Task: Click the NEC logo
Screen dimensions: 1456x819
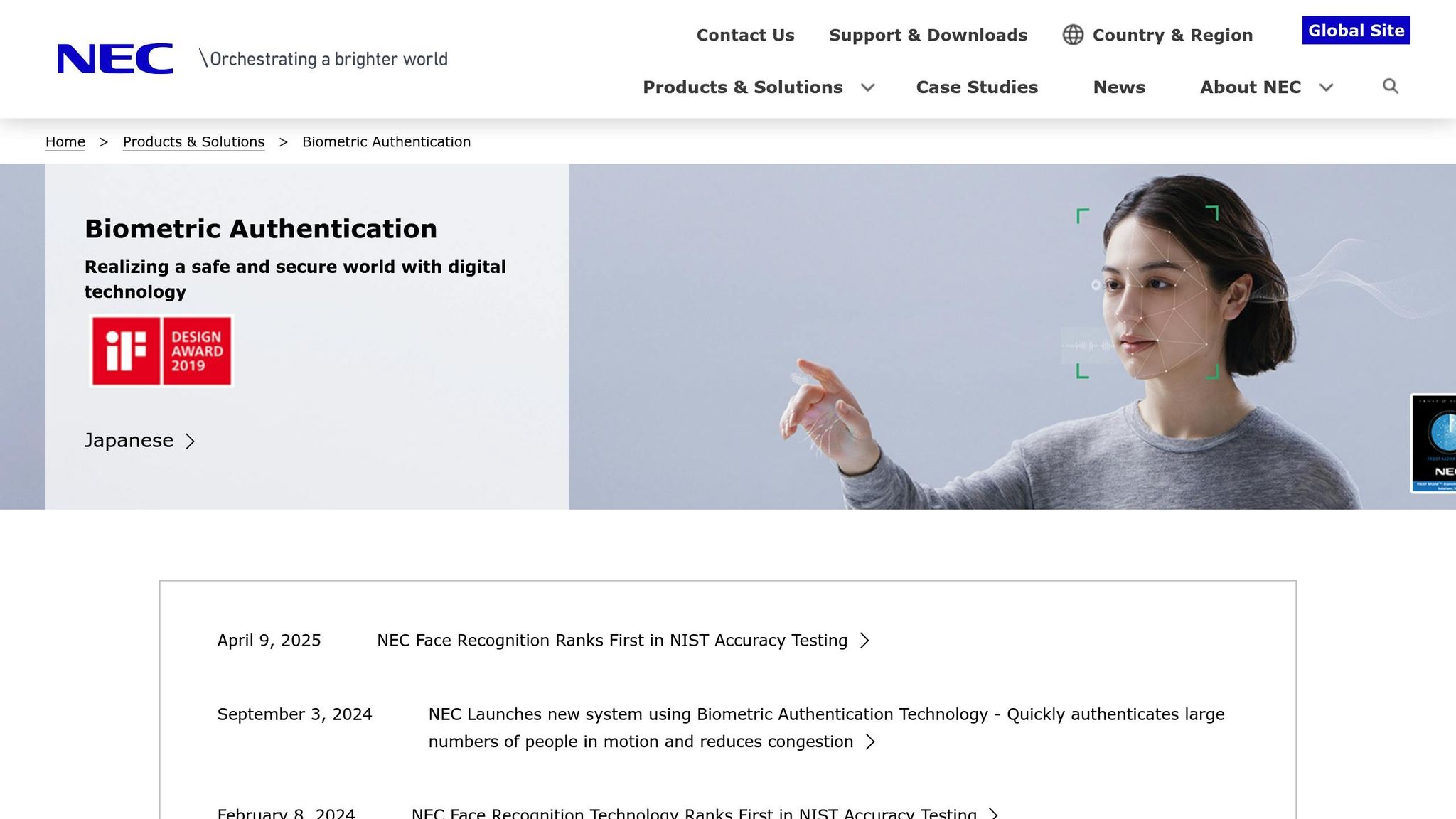Action: coord(115,58)
